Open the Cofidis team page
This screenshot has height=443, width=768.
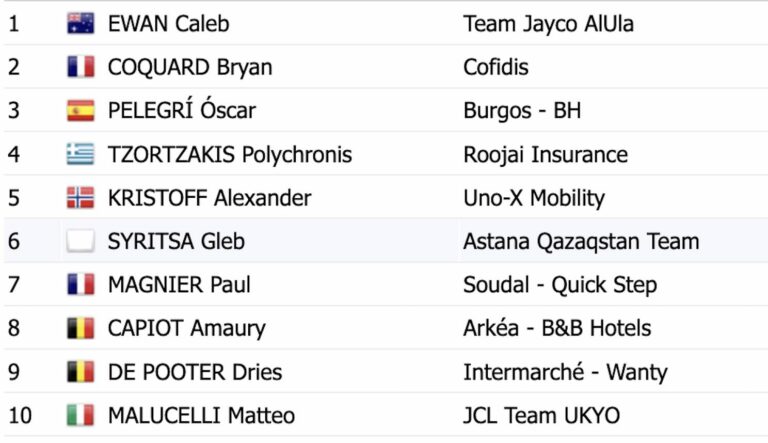pos(496,67)
